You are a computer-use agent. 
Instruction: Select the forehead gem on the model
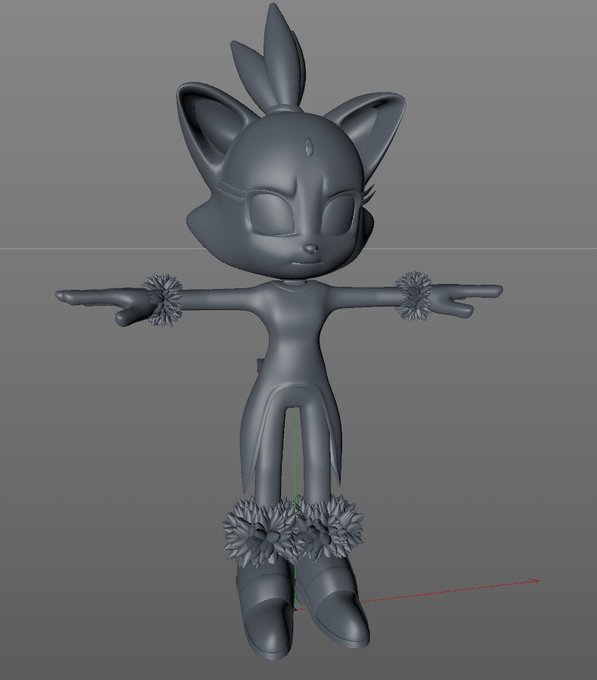coord(307,147)
